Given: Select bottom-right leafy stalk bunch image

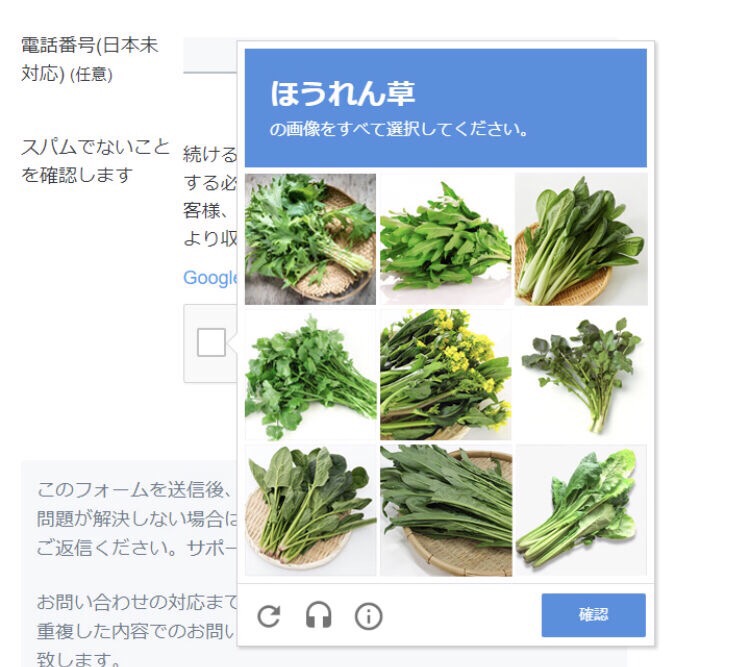Looking at the screenshot, I should coord(581,510).
